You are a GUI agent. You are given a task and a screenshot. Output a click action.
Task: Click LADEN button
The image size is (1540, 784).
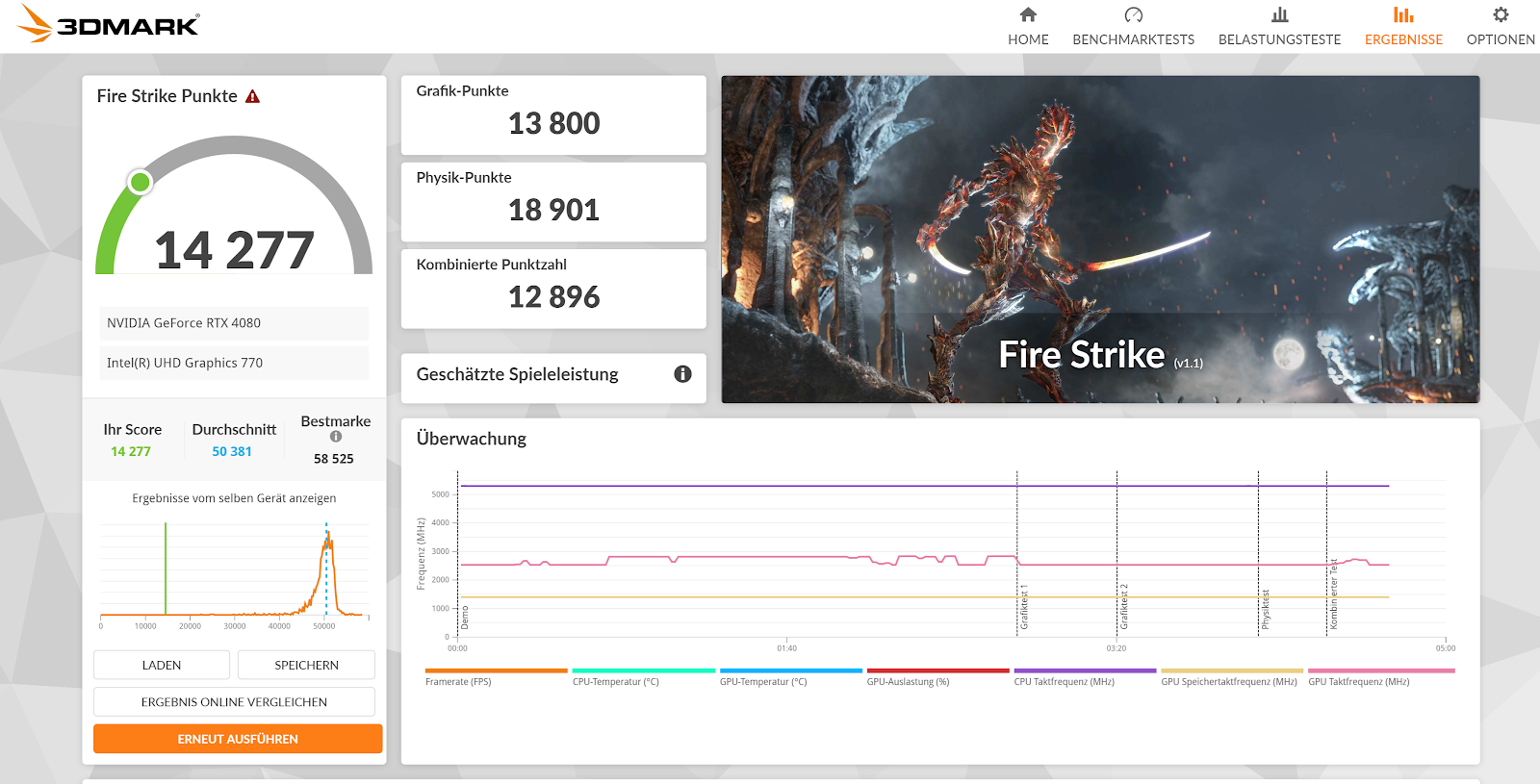(162, 665)
